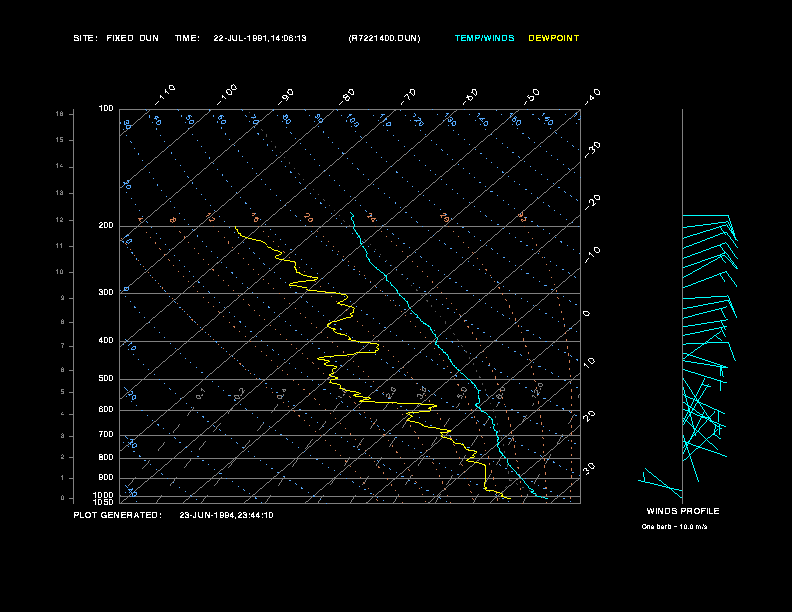This screenshot has width=792, height=612.
Task: Click the PLOT GENERATED timestamp text
Action: coord(173,515)
